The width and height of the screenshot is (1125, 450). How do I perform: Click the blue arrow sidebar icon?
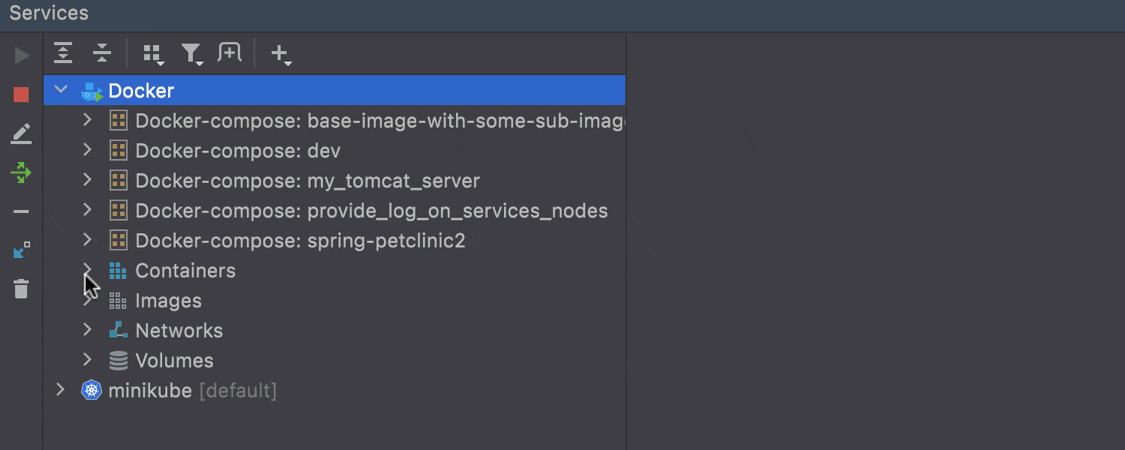(22, 250)
